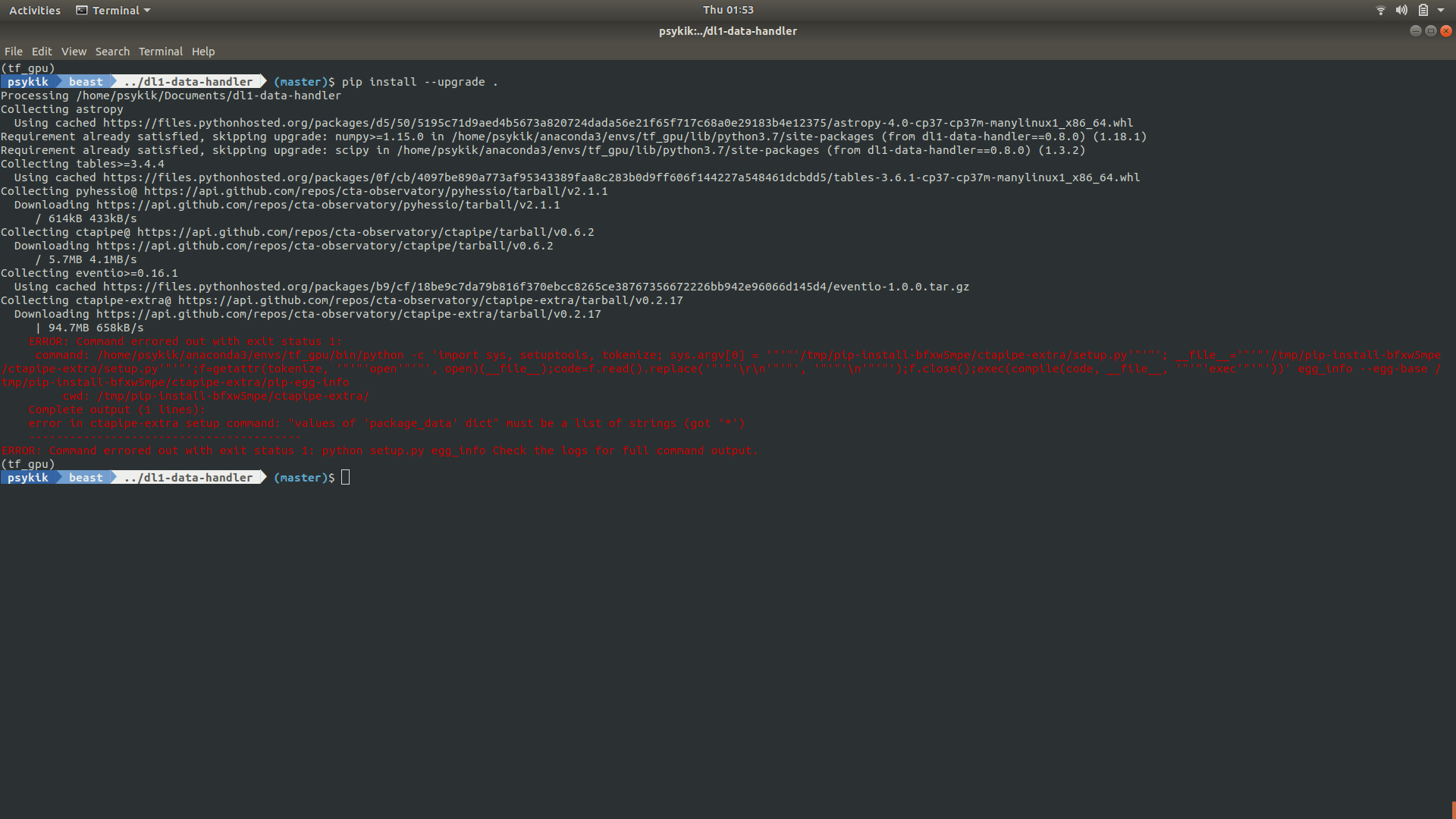The image size is (1456, 819).
Task: Open the Terminal application menu dropdown
Action: pyautogui.click(x=114, y=11)
